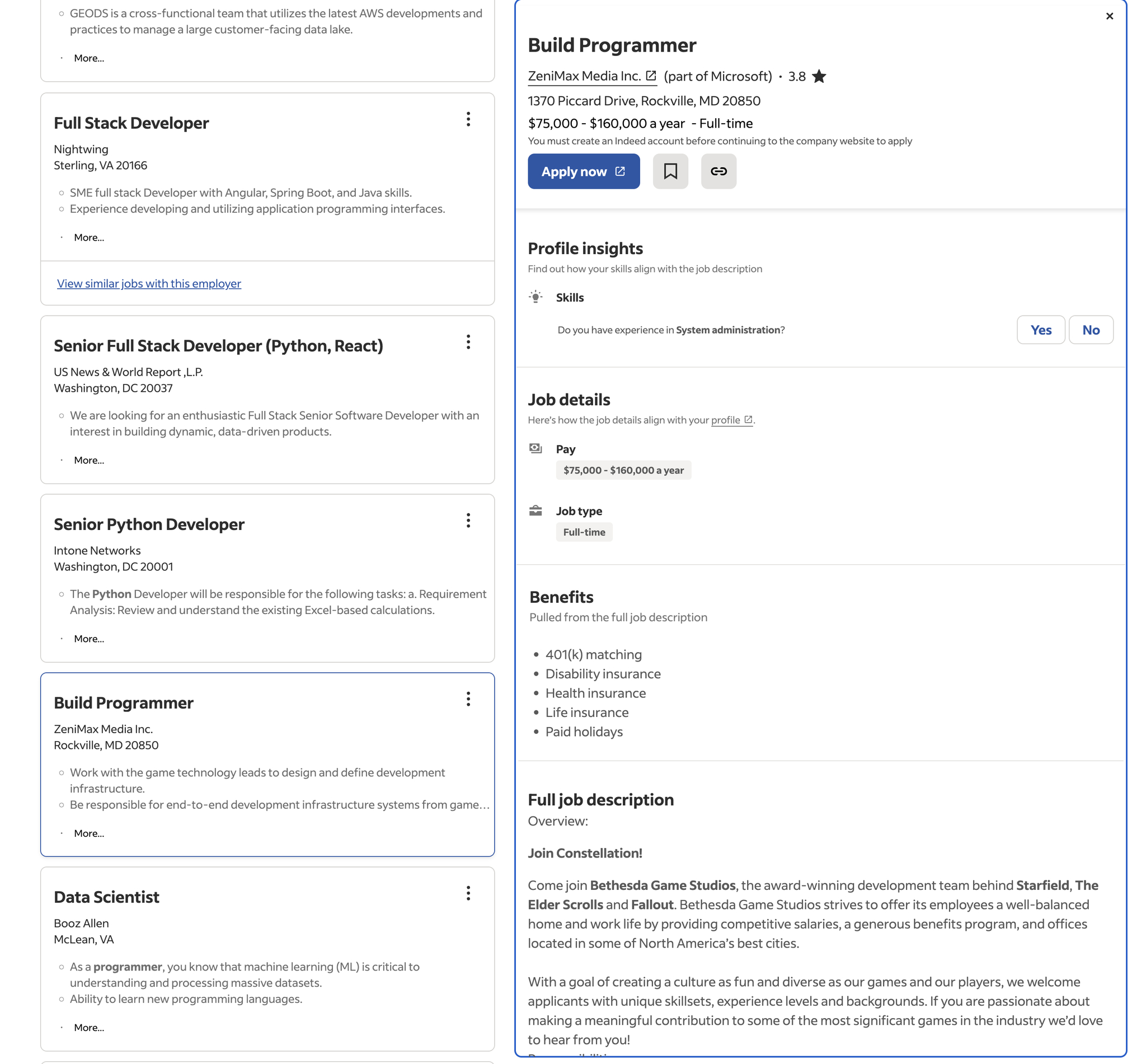Save job with the bookmark icon
This screenshot has height=1064, width=1146.
670,171
